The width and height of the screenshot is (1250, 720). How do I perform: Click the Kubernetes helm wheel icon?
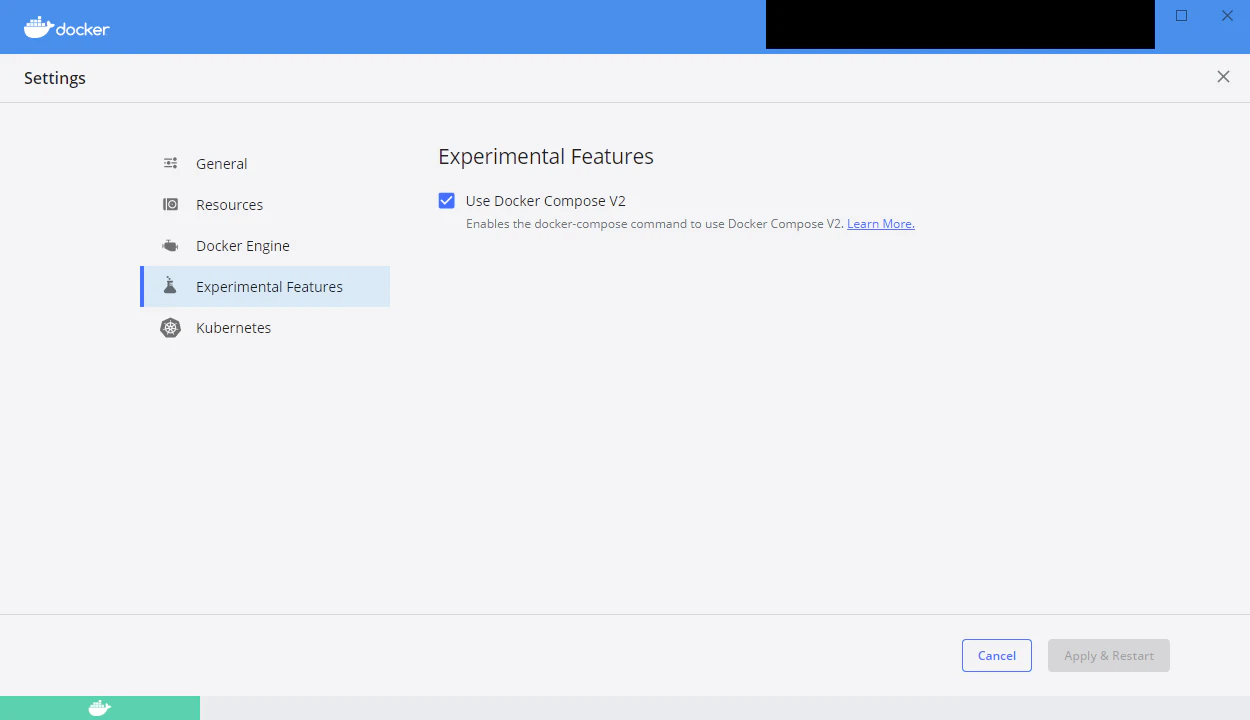[171, 328]
